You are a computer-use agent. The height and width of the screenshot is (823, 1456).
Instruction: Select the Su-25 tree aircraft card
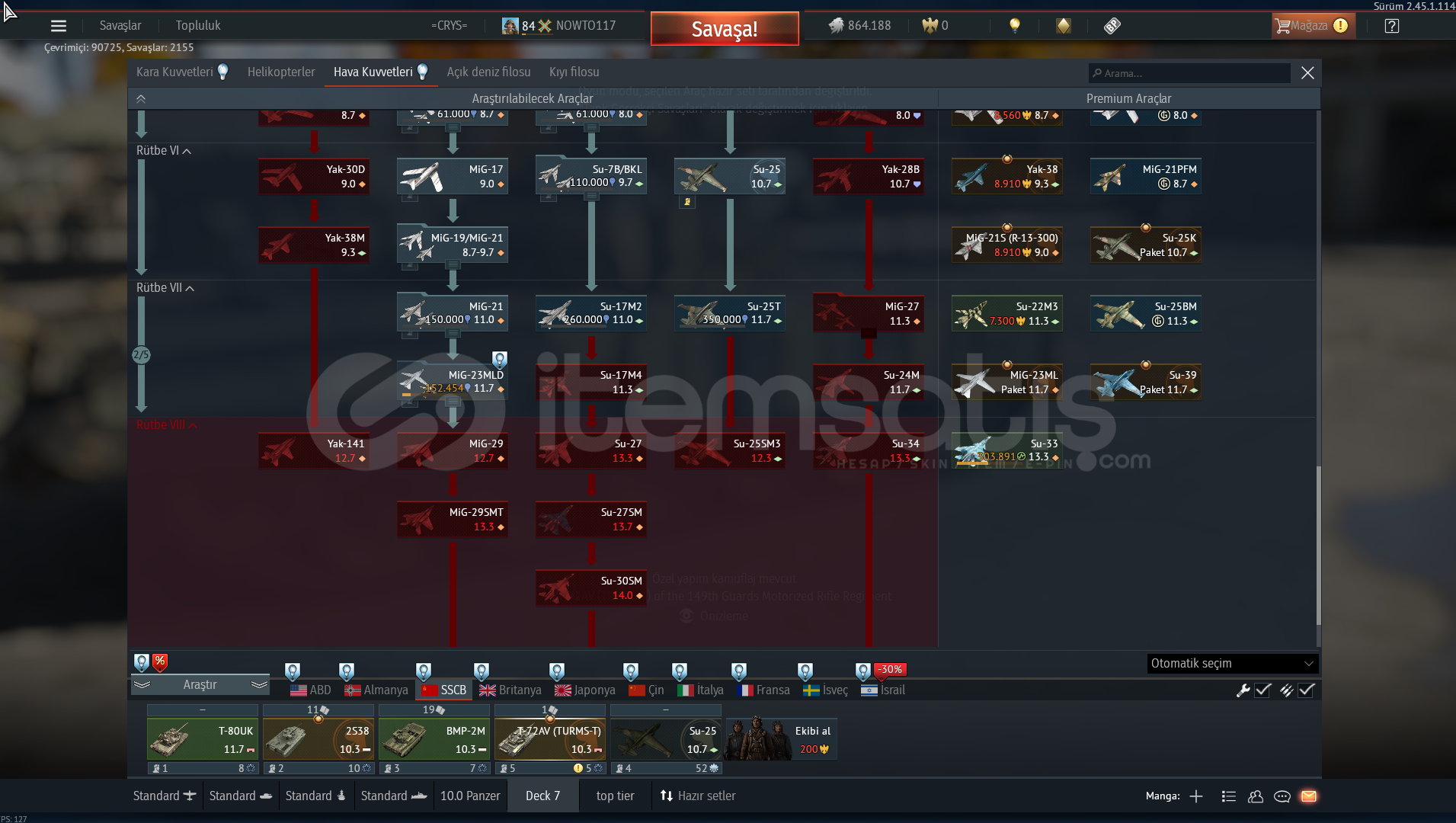(730, 177)
